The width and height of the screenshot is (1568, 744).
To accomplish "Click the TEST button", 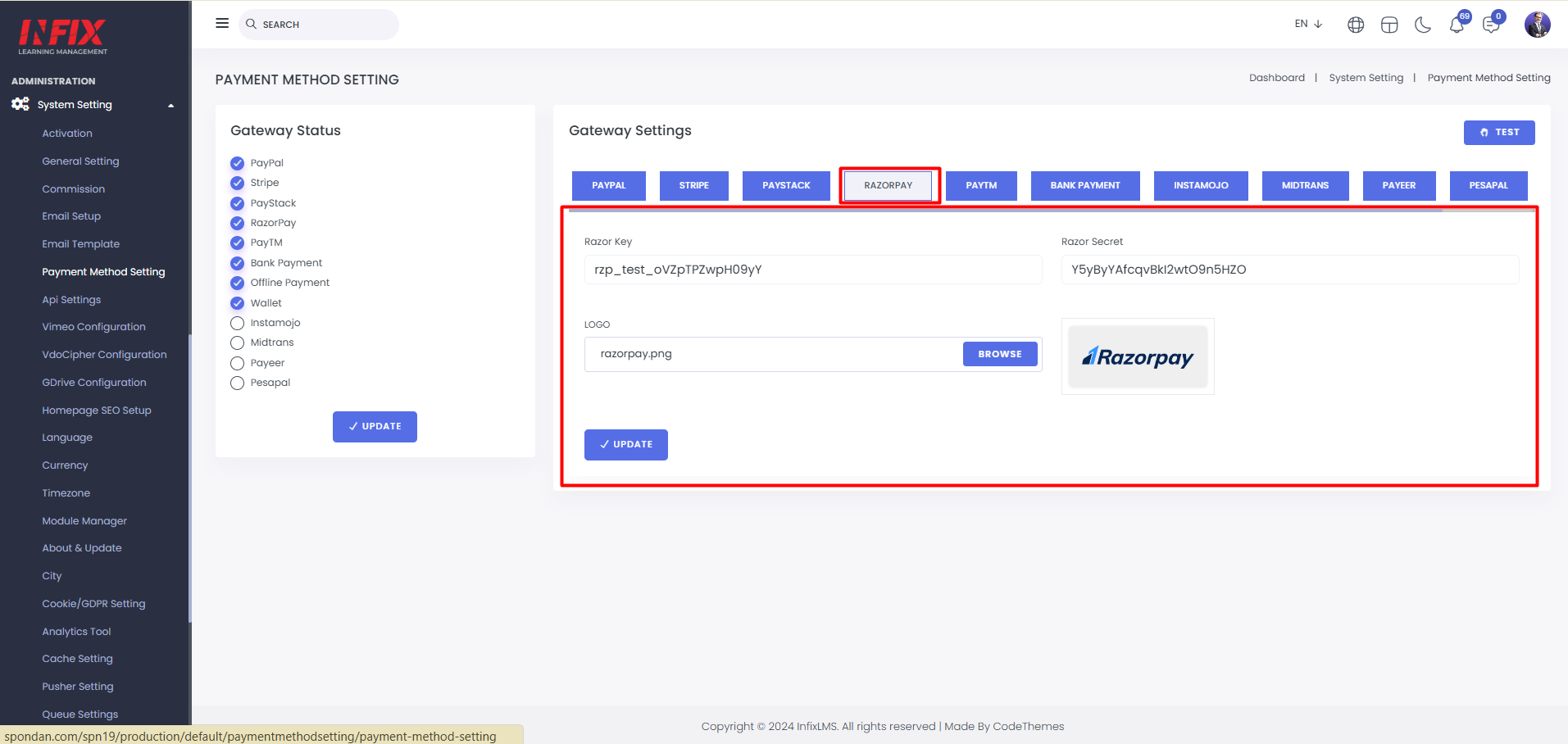I will 1499,133.
